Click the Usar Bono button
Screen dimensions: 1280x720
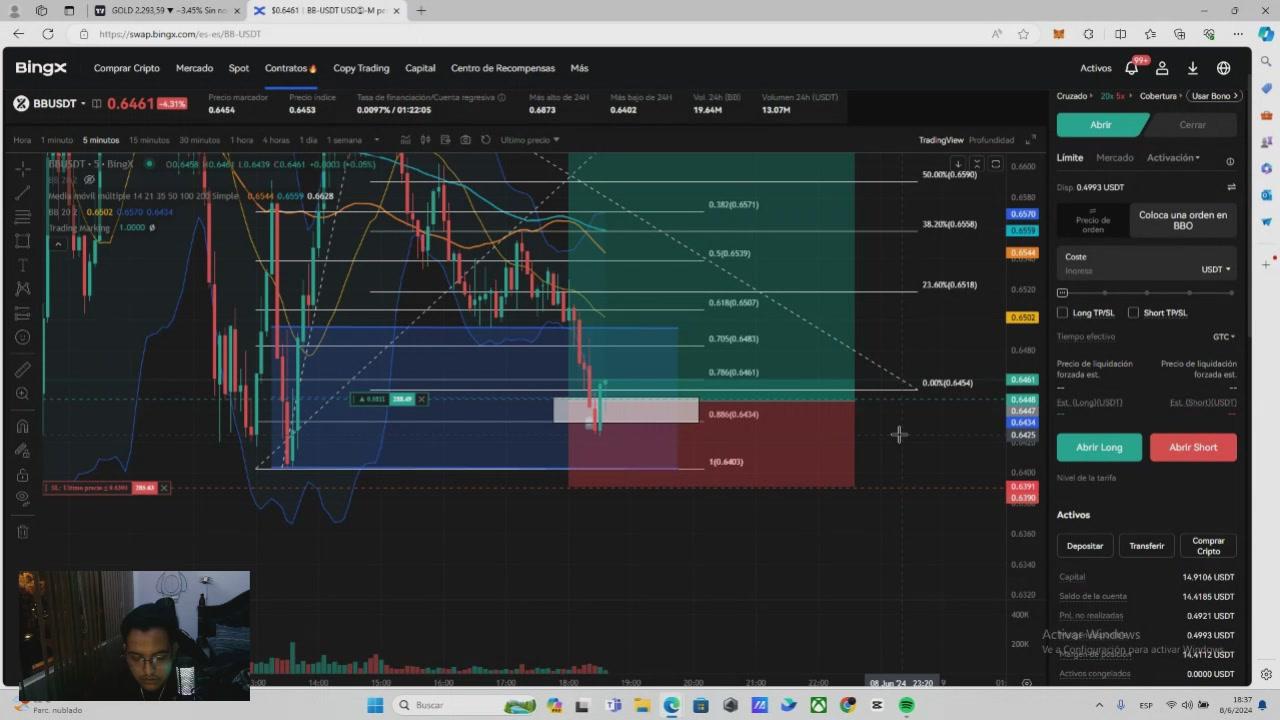[x=1214, y=96]
